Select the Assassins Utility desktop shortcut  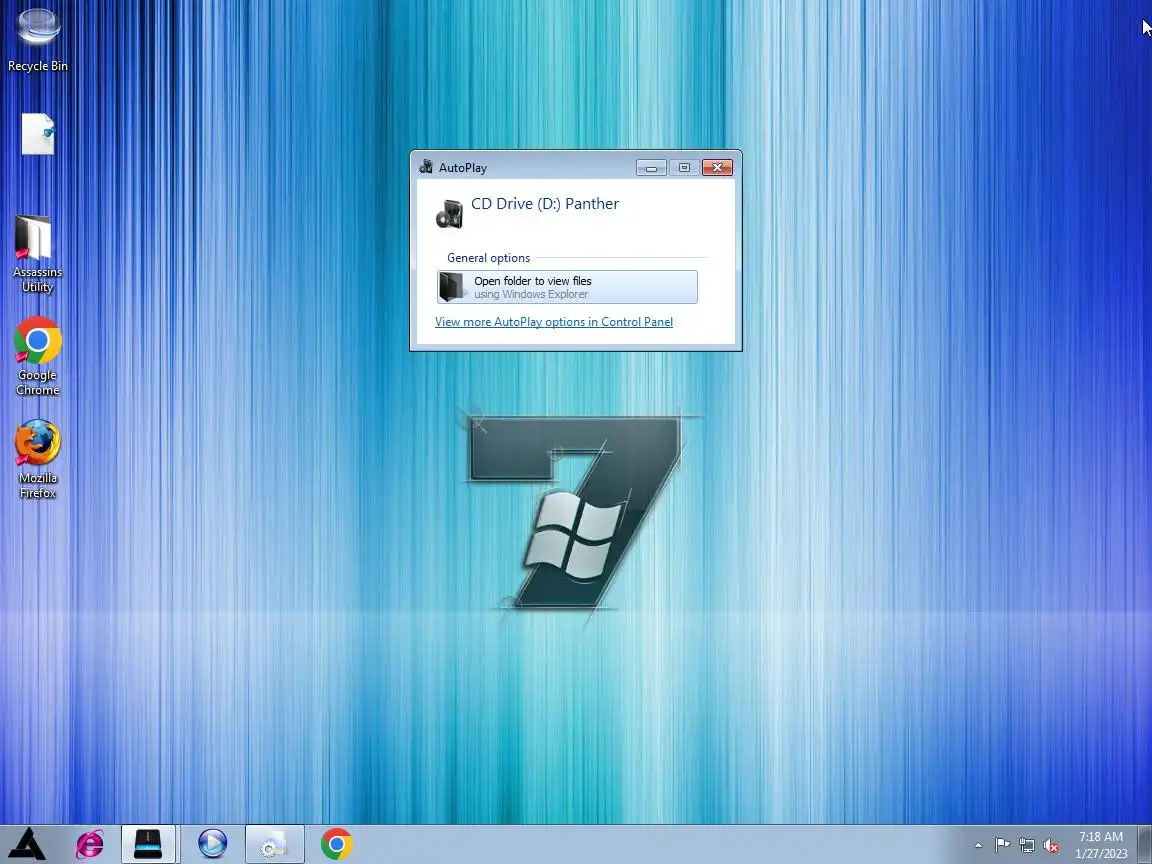click(x=37, y=253)
